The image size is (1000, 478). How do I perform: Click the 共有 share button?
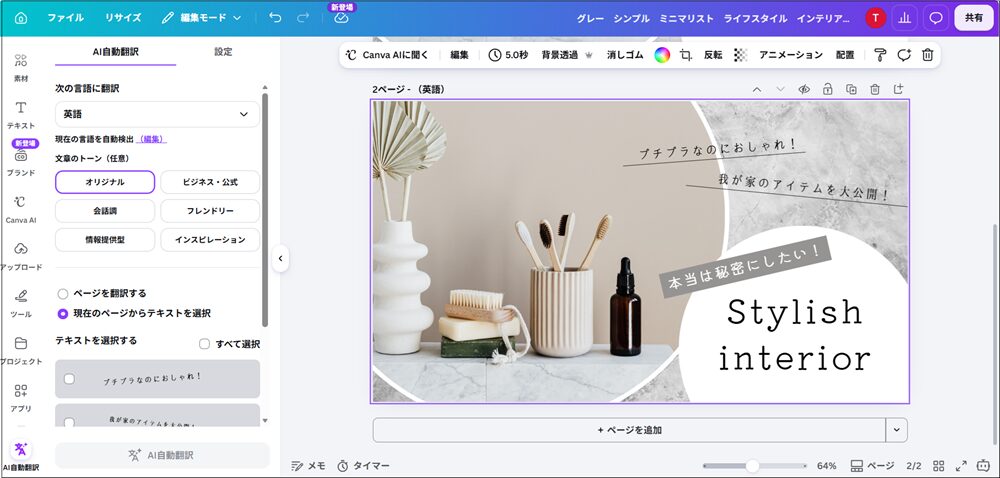point(973,18)
